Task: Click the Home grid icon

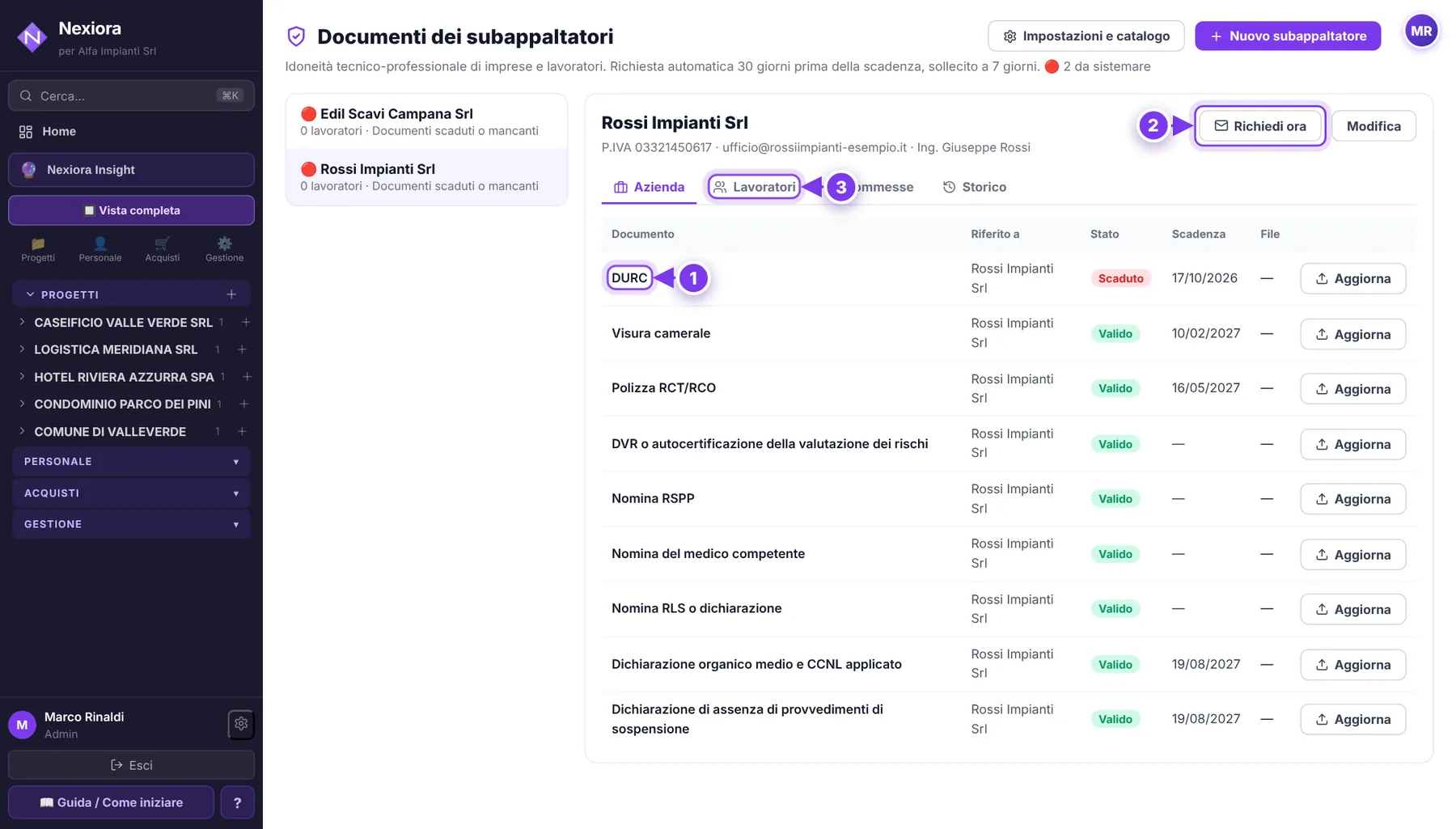Action: tap(26, 131)
